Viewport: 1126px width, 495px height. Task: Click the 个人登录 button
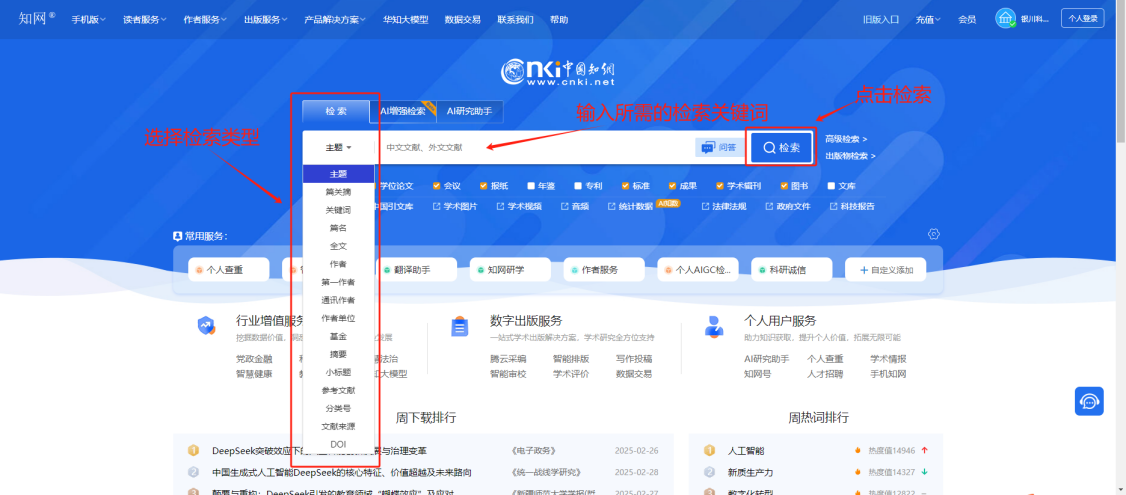[x=1083, y=19]
